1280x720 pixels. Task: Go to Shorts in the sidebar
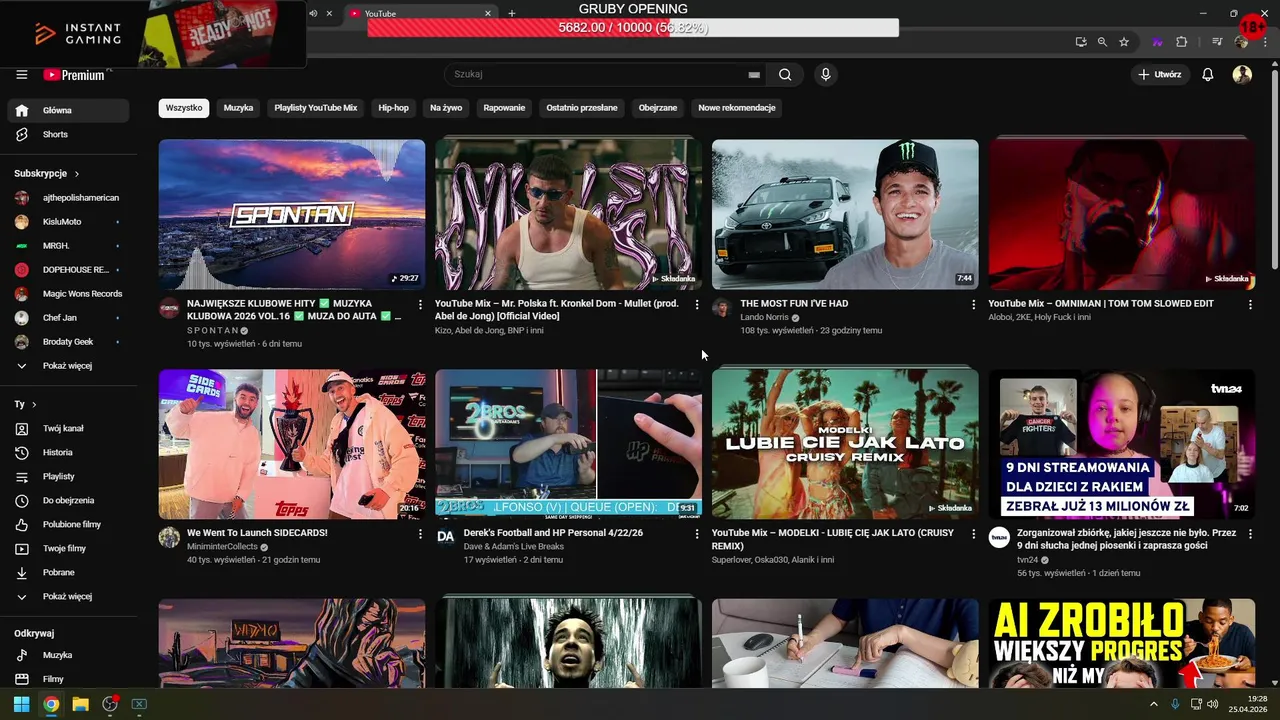pos(68,134)
